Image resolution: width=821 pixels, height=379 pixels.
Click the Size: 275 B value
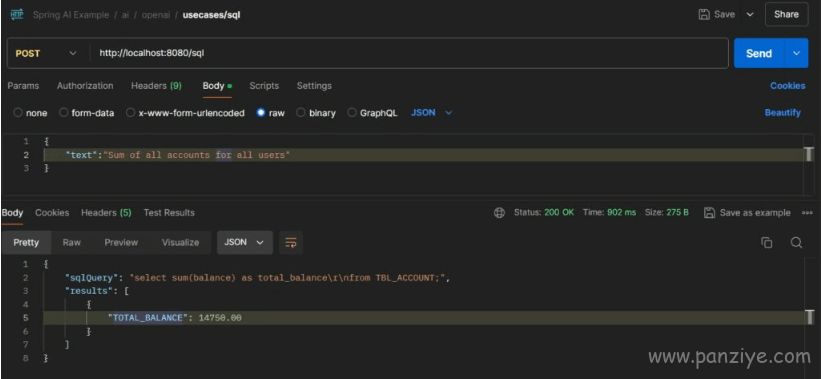(667, 213)
